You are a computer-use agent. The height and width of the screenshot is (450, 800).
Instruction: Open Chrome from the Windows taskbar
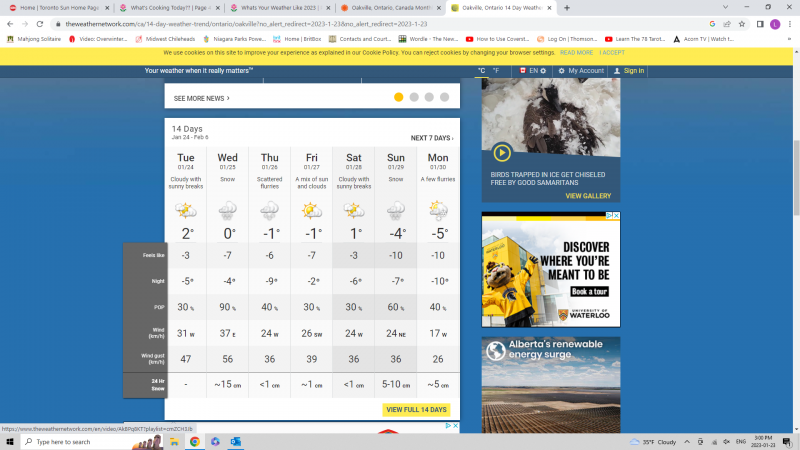[x=194, y=441]
